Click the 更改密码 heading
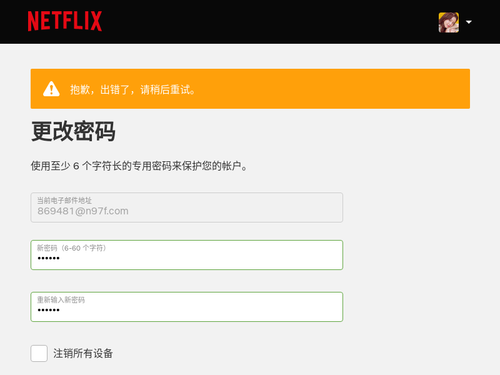 73,131
